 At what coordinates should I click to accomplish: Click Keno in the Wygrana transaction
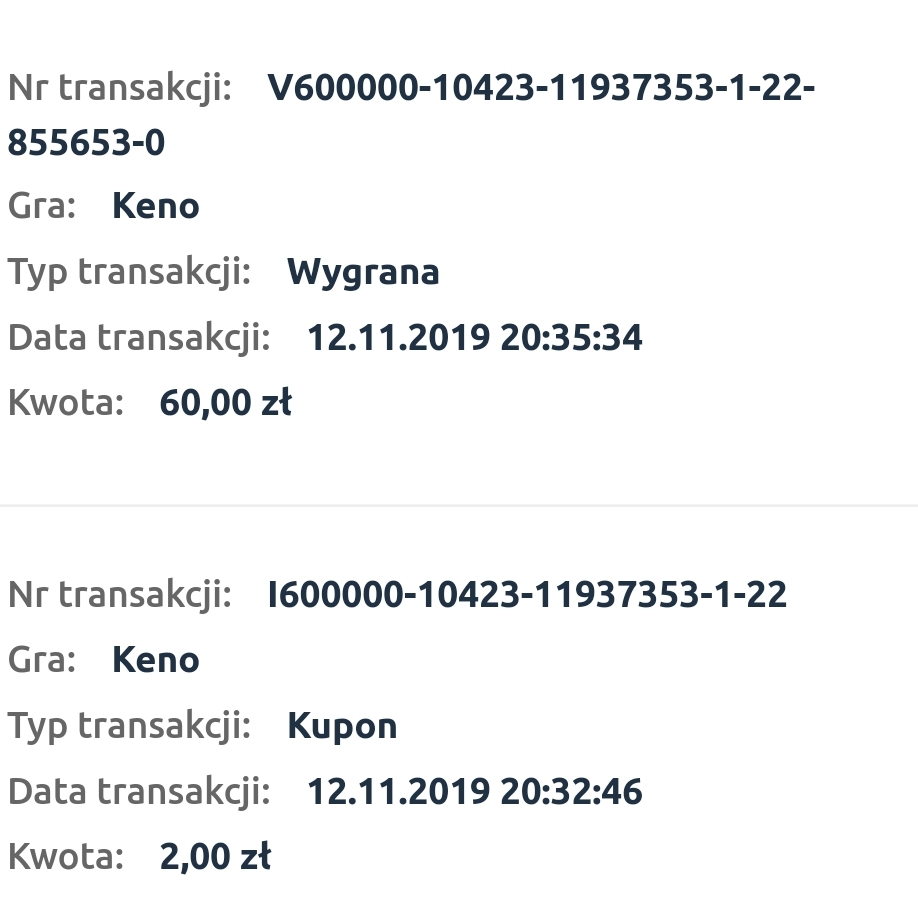click(156, 206)
